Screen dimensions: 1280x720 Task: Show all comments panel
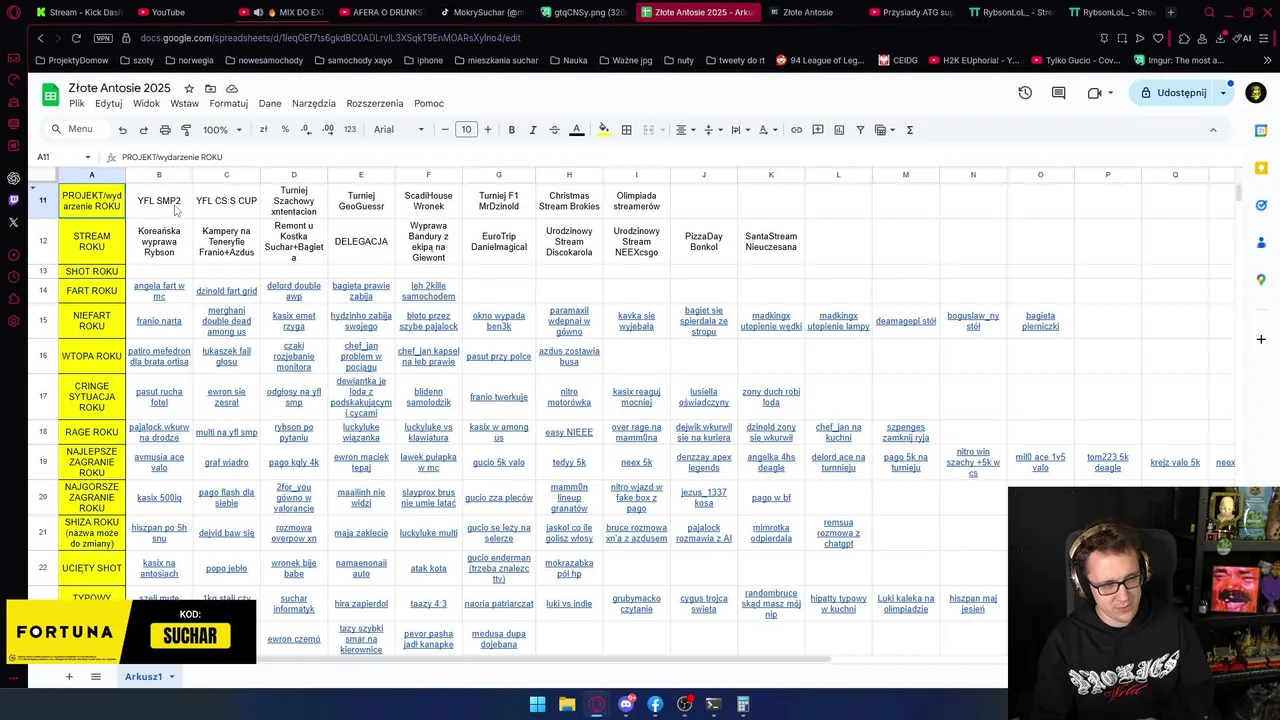(1058, 93)
